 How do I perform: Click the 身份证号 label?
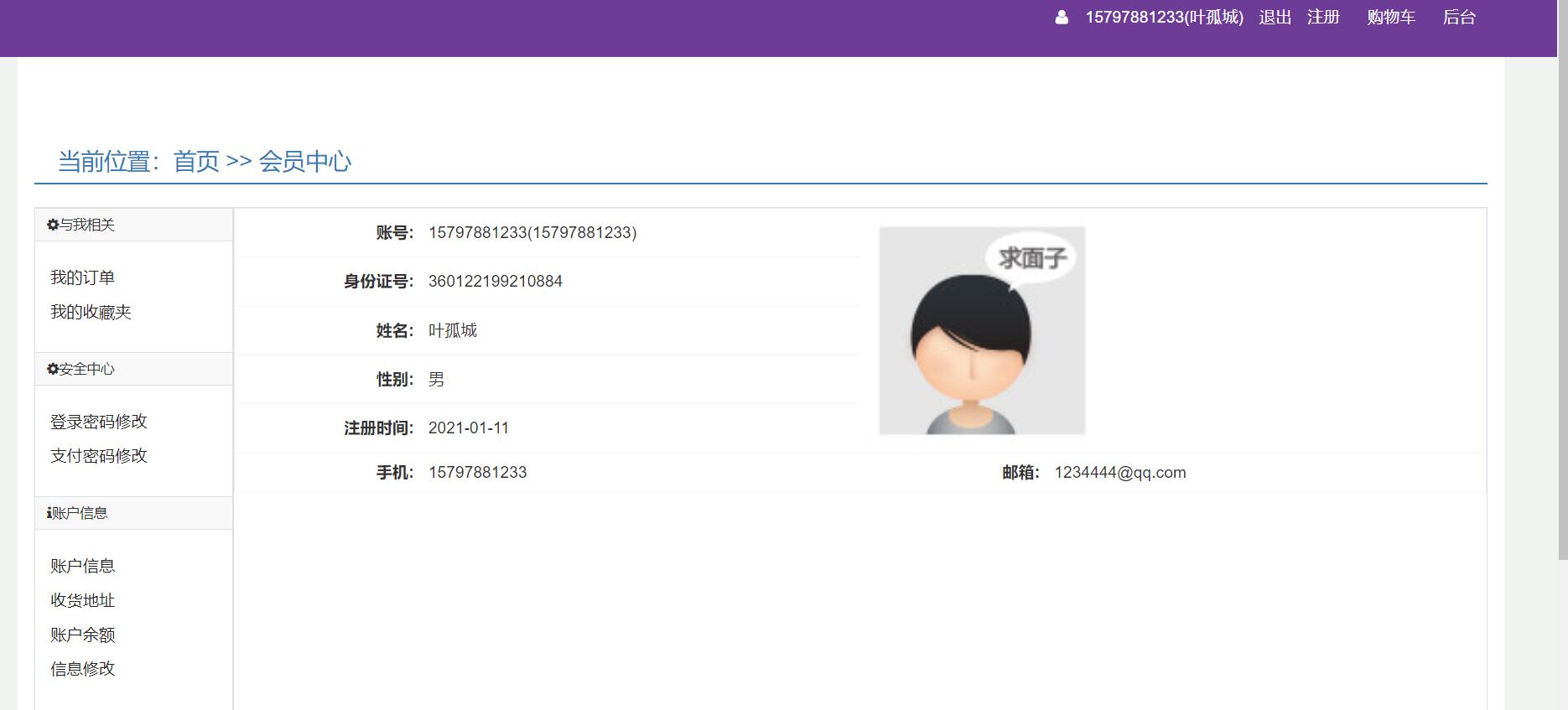click(378, 281)
